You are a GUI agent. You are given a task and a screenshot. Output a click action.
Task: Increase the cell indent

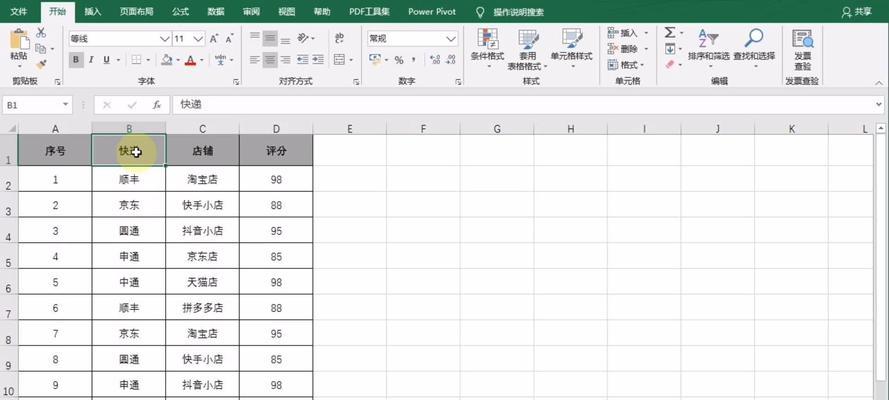pos(318,59)
